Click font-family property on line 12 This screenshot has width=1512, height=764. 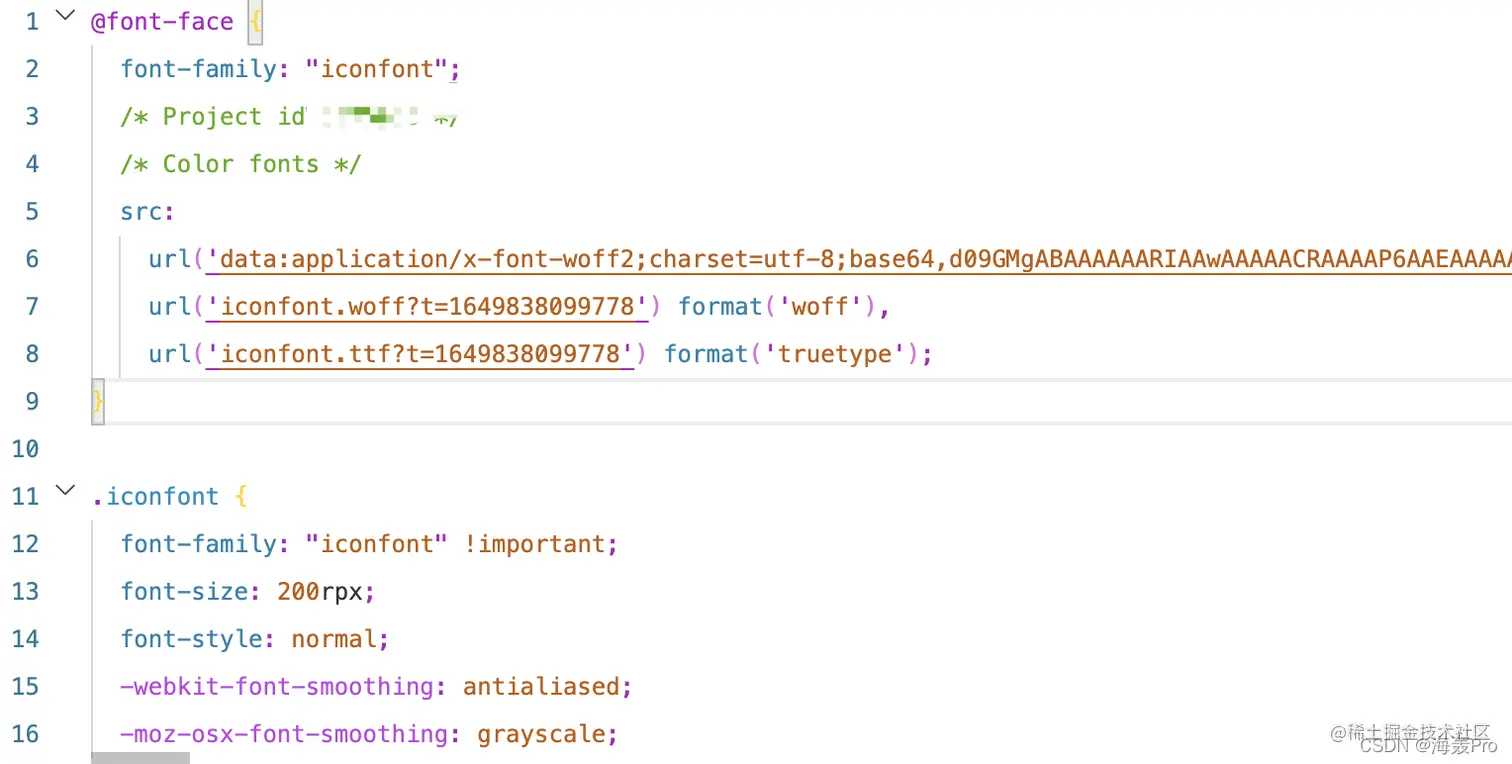(198, 544)
